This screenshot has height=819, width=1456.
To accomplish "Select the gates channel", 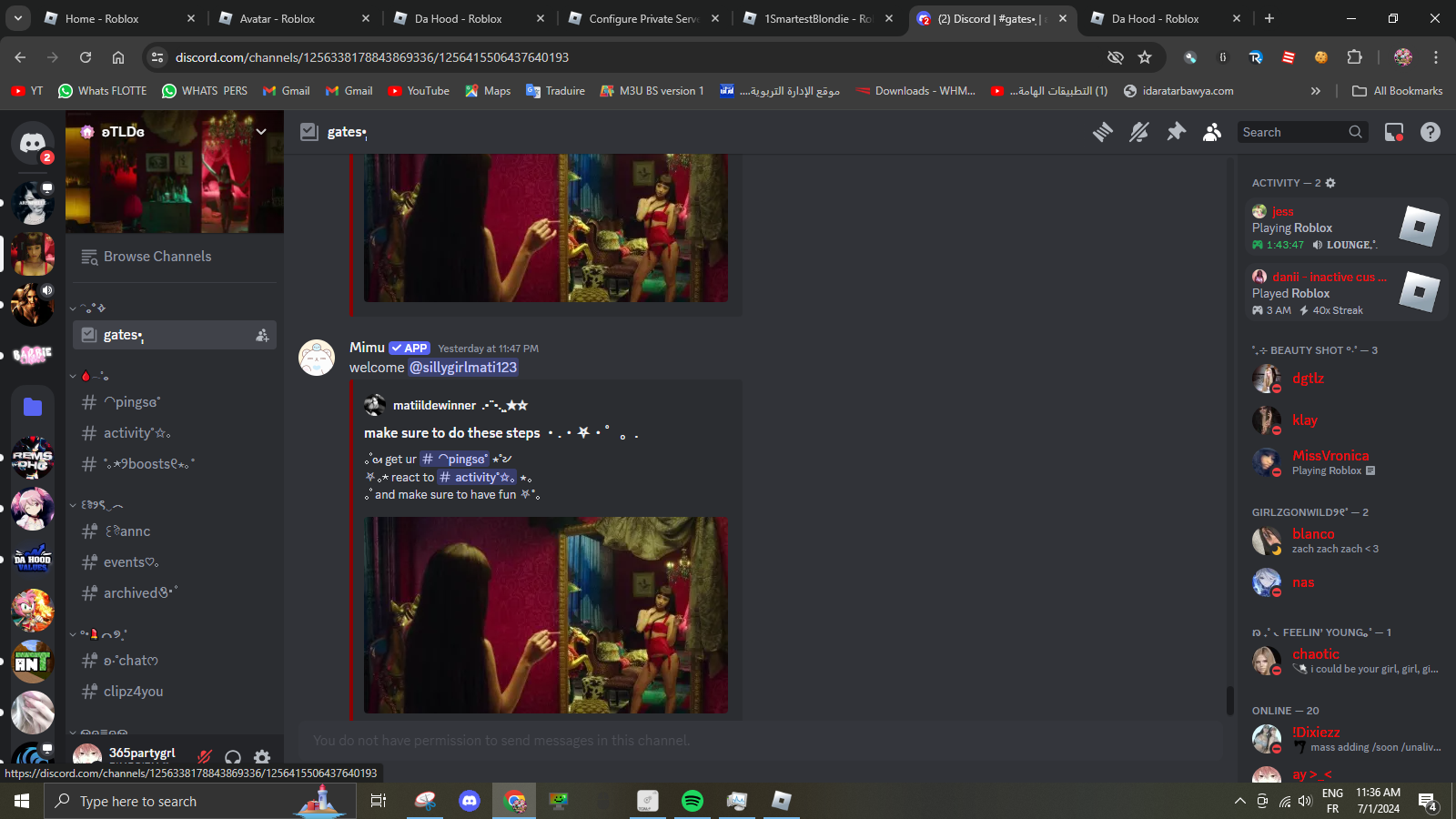I will coord(175,335).
